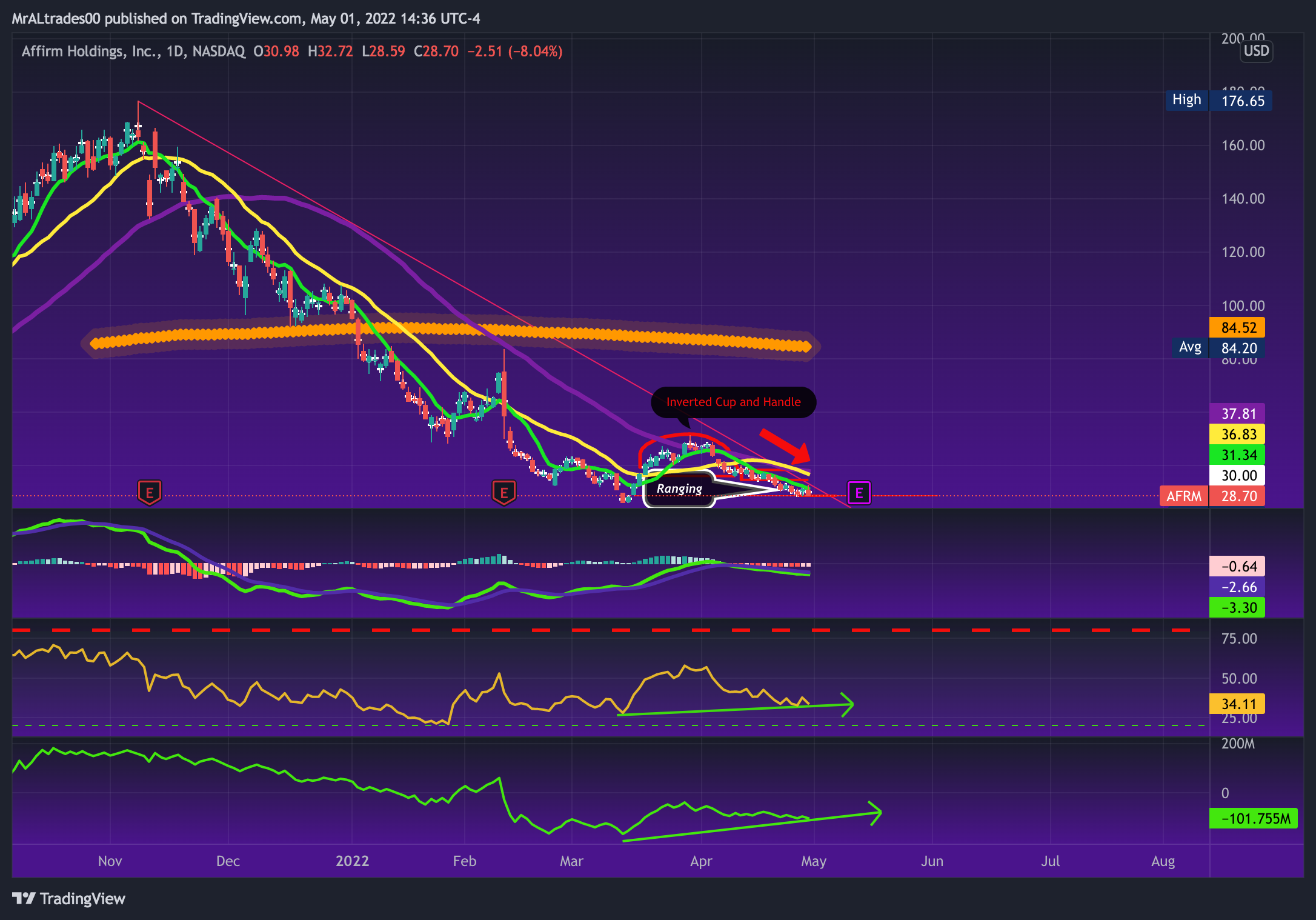Click the orange 84.52 price tag

[x=1237, y=328]
